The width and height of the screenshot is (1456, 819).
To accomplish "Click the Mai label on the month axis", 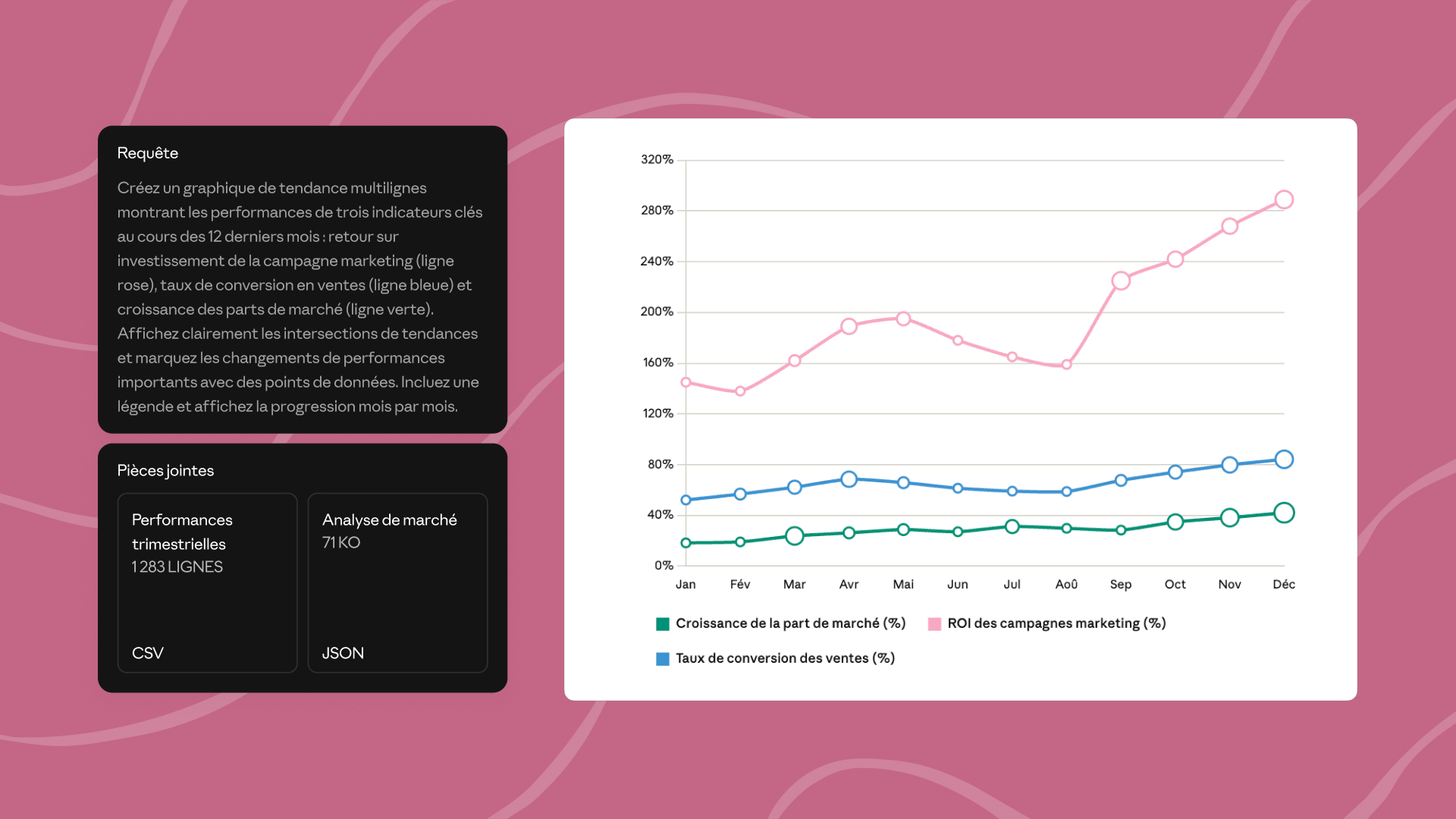I will tap(902, 585).
